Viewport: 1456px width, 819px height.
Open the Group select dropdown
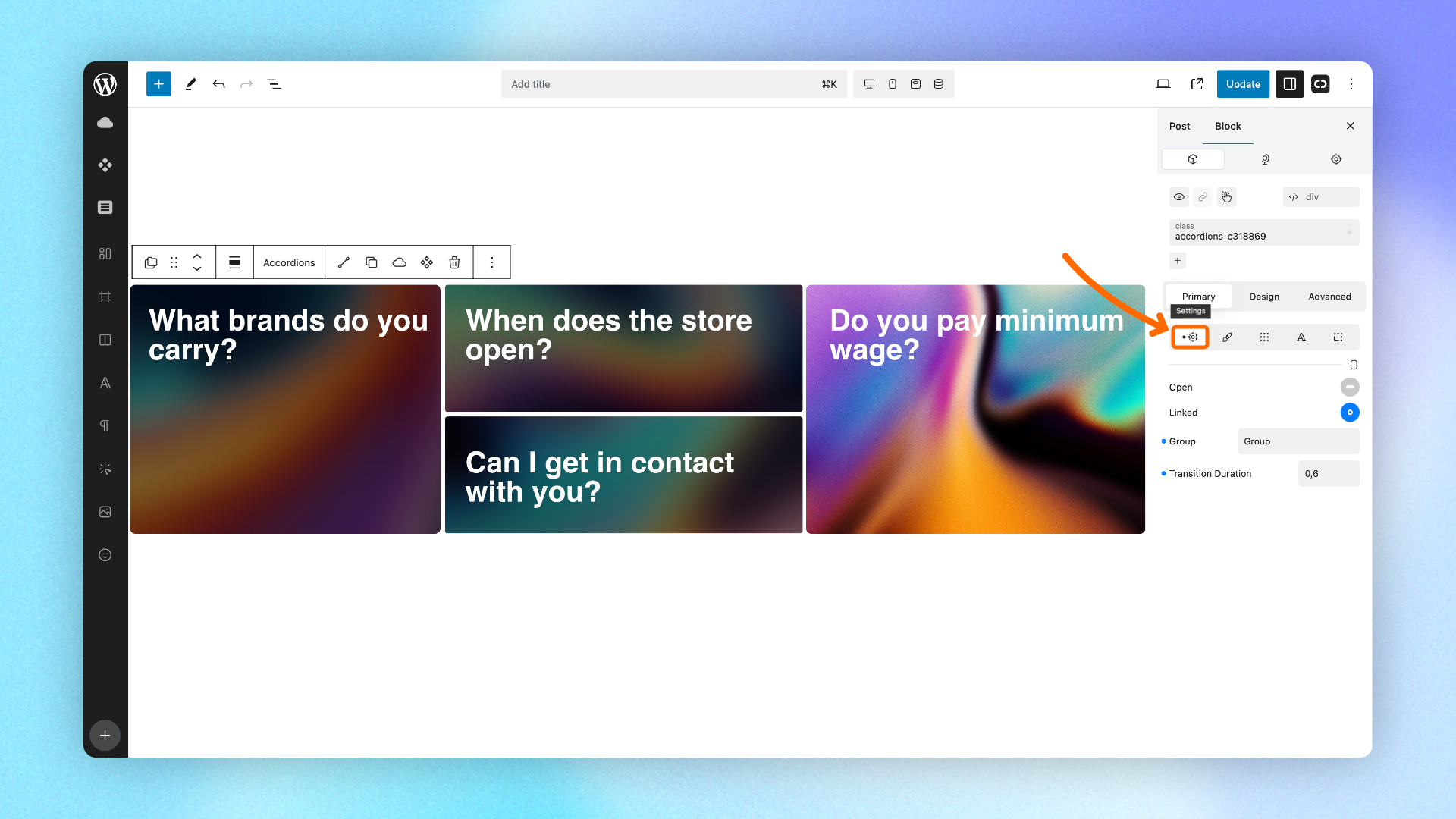pos(1298,441)
